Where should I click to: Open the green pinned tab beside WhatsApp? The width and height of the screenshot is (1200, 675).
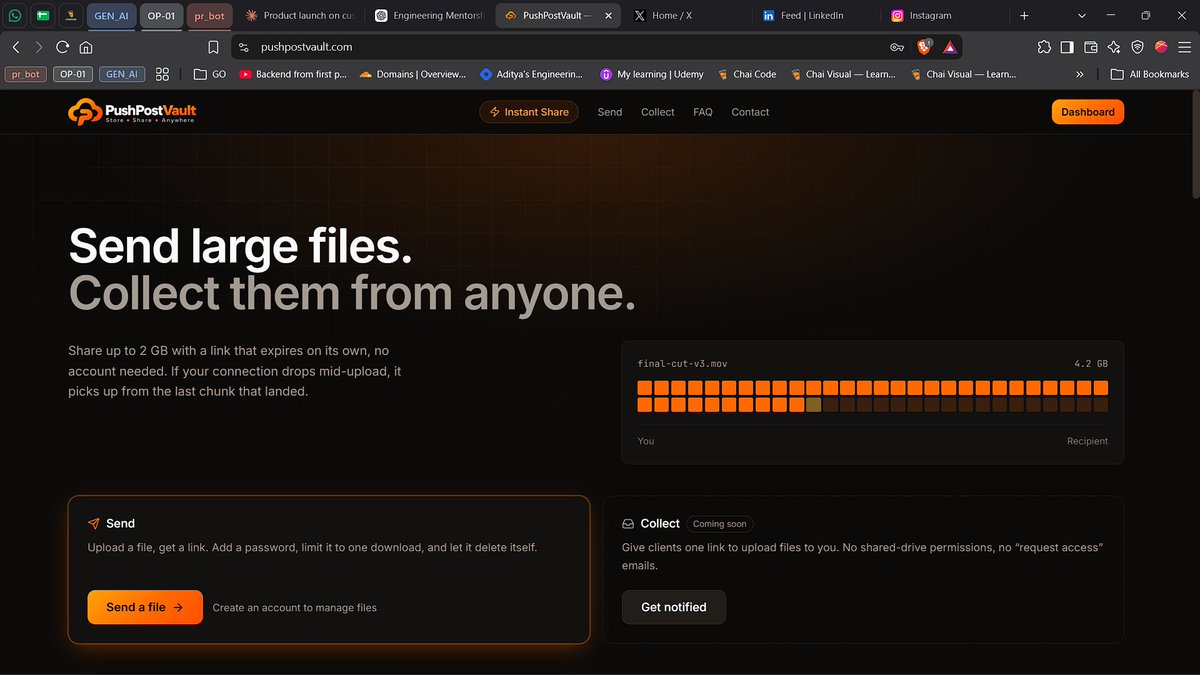pos(42,16)
